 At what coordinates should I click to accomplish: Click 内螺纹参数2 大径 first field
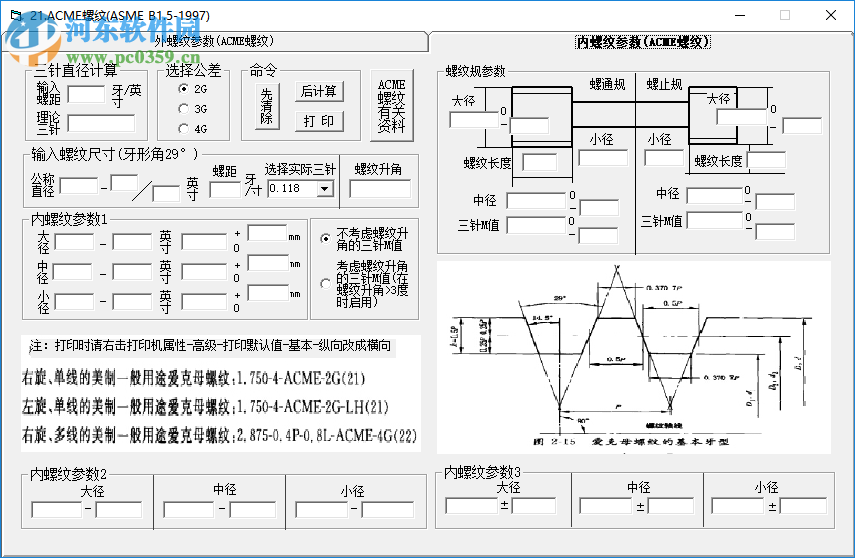(57, 509)
